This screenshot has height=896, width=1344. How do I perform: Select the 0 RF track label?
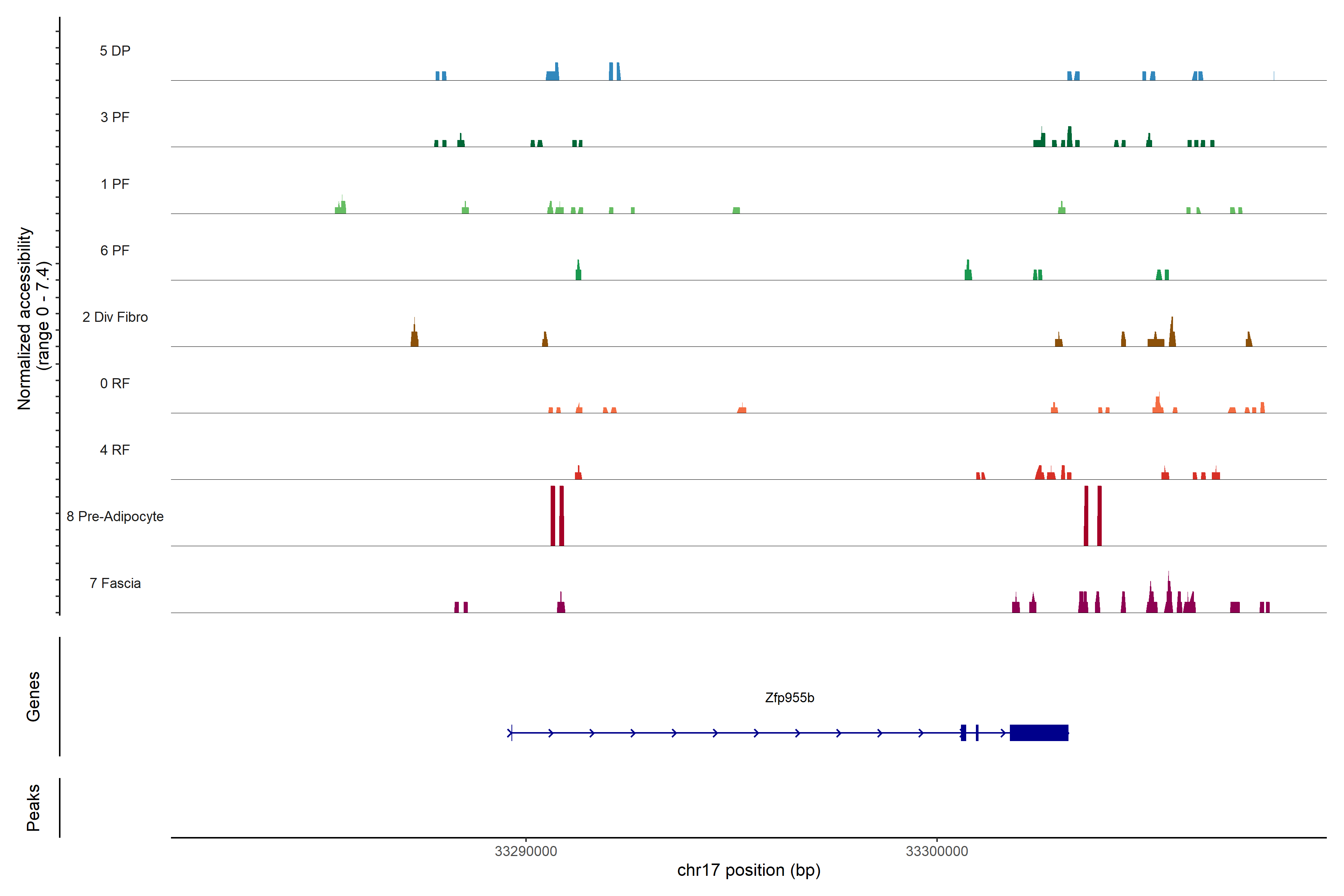tap(115, 383)
